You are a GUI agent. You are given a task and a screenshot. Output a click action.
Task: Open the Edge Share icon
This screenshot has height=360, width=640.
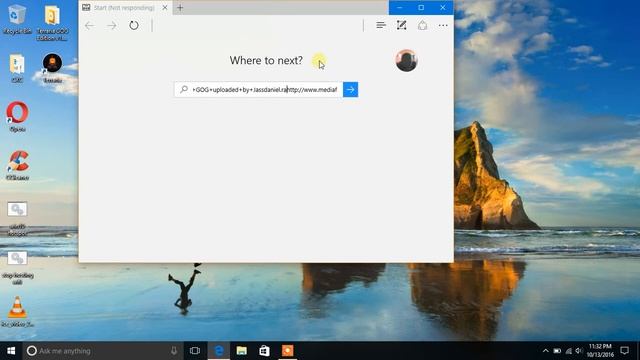click(422, 25)
